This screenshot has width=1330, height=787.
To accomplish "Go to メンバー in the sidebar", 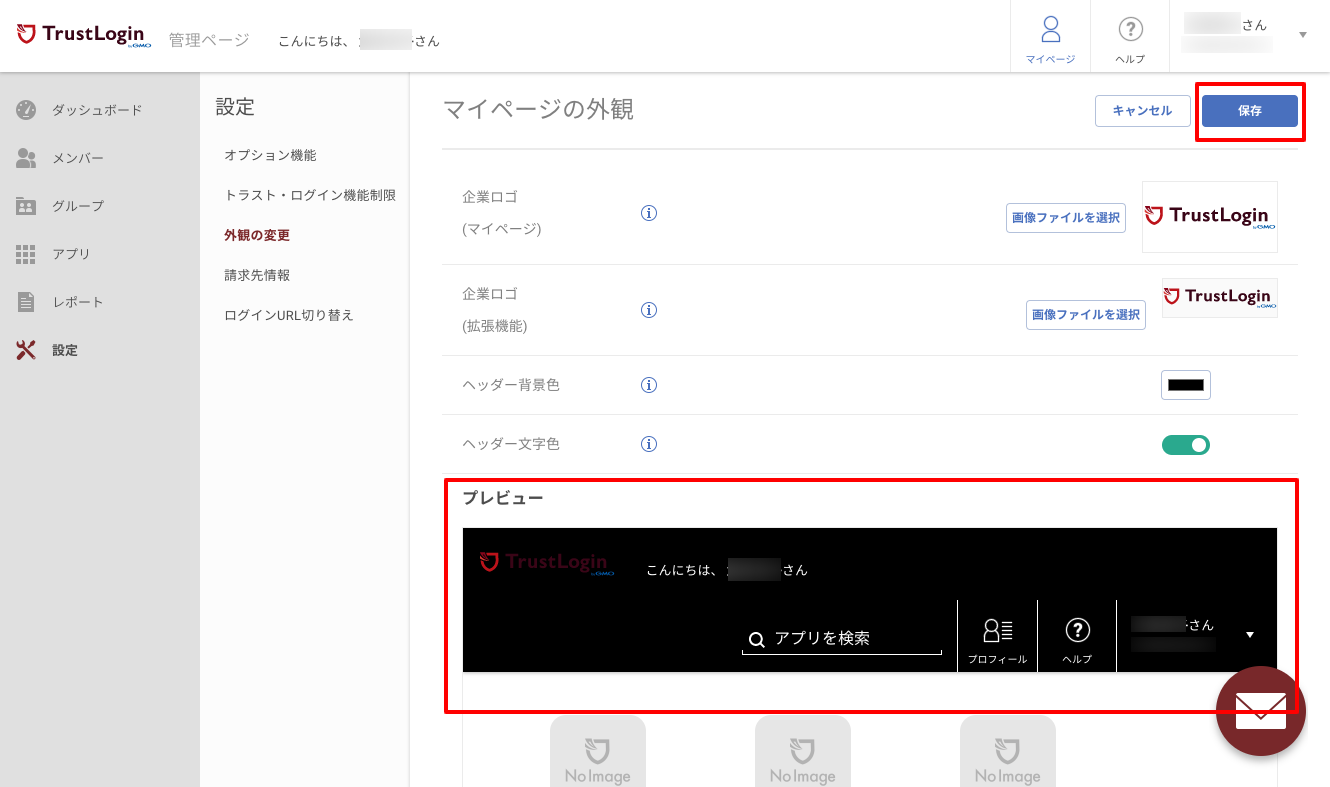I will pyautogui.click(x=78, y=158).
